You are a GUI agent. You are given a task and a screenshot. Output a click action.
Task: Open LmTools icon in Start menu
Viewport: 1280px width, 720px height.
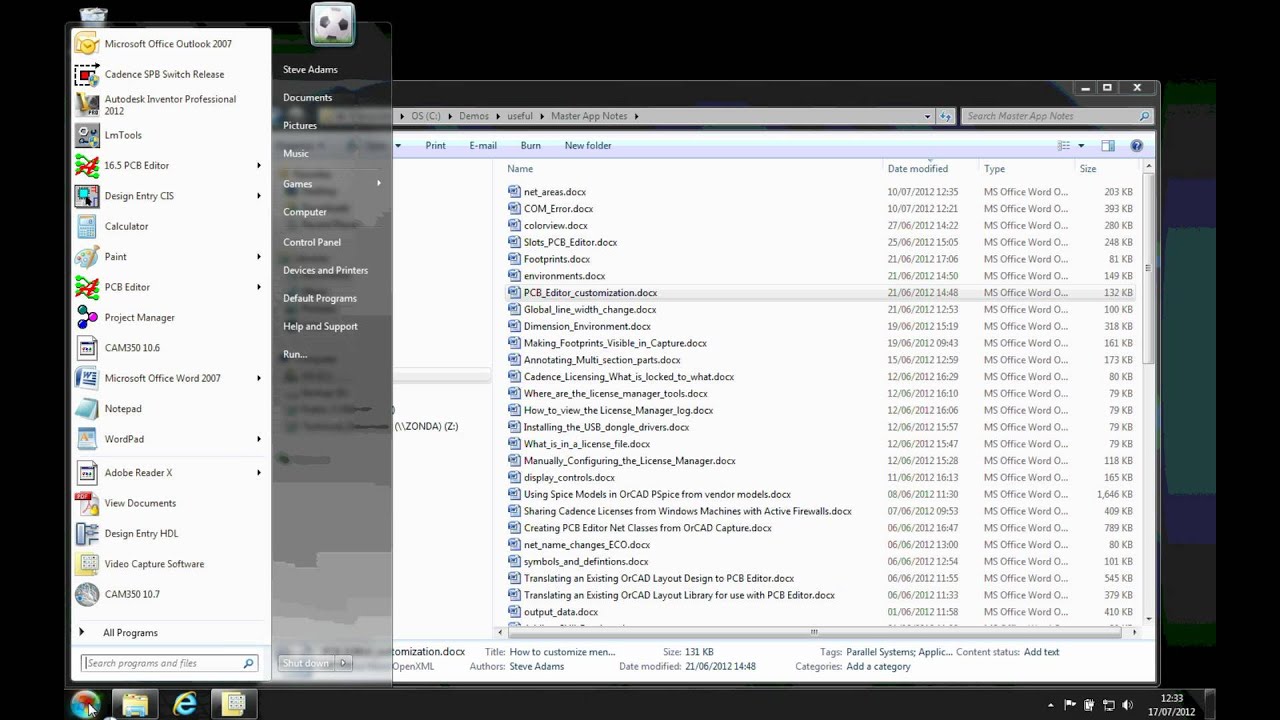(x=88, y=135)
